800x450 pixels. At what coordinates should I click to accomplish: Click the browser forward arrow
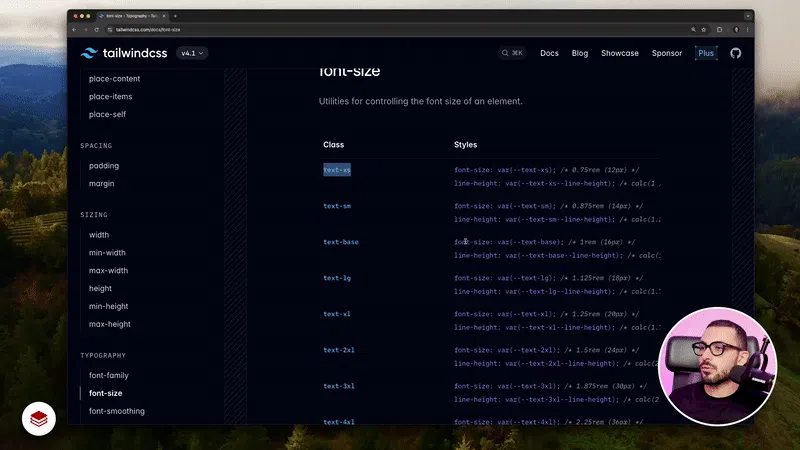85,30
